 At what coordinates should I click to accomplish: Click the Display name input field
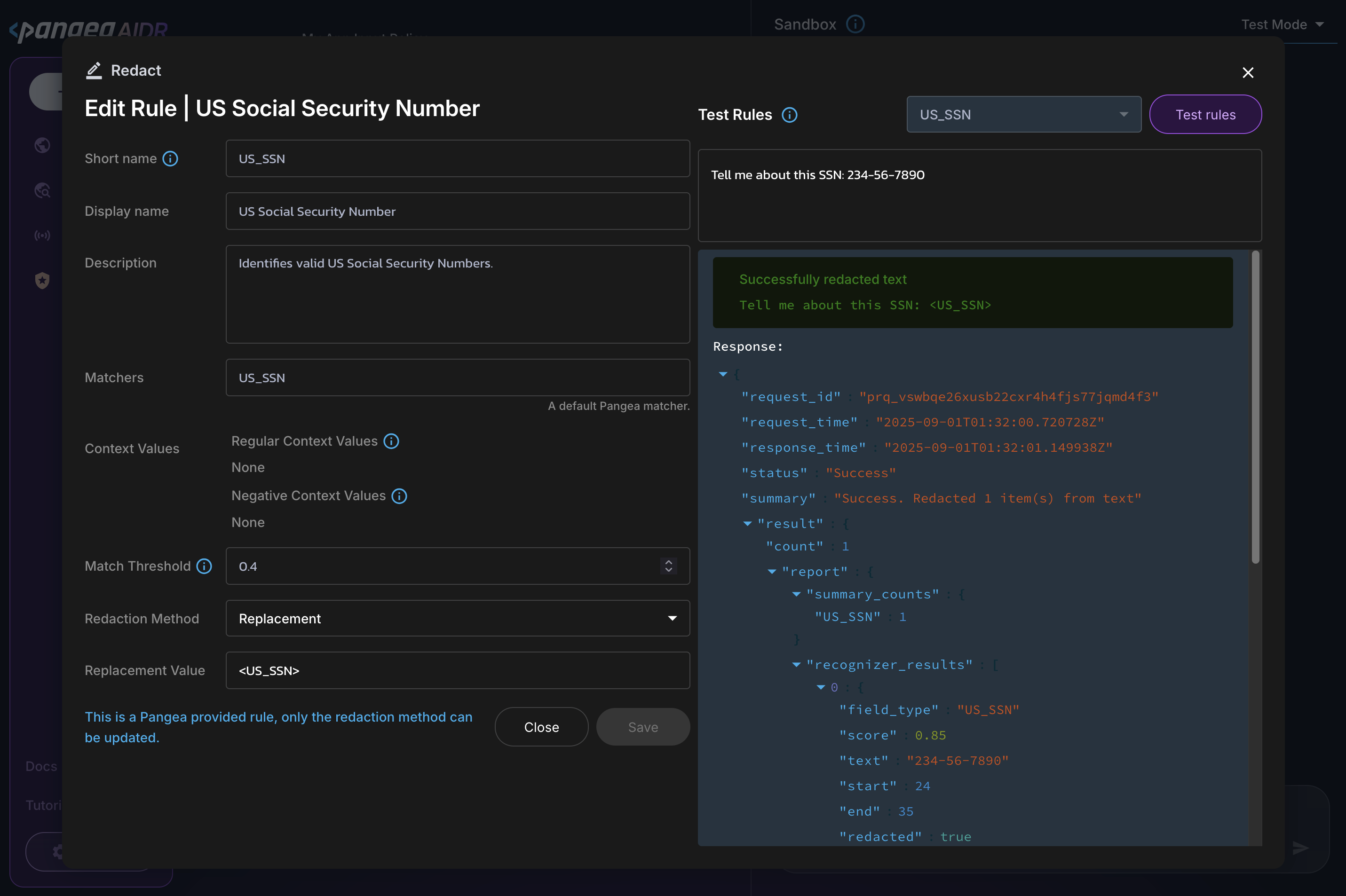(458, 211)
